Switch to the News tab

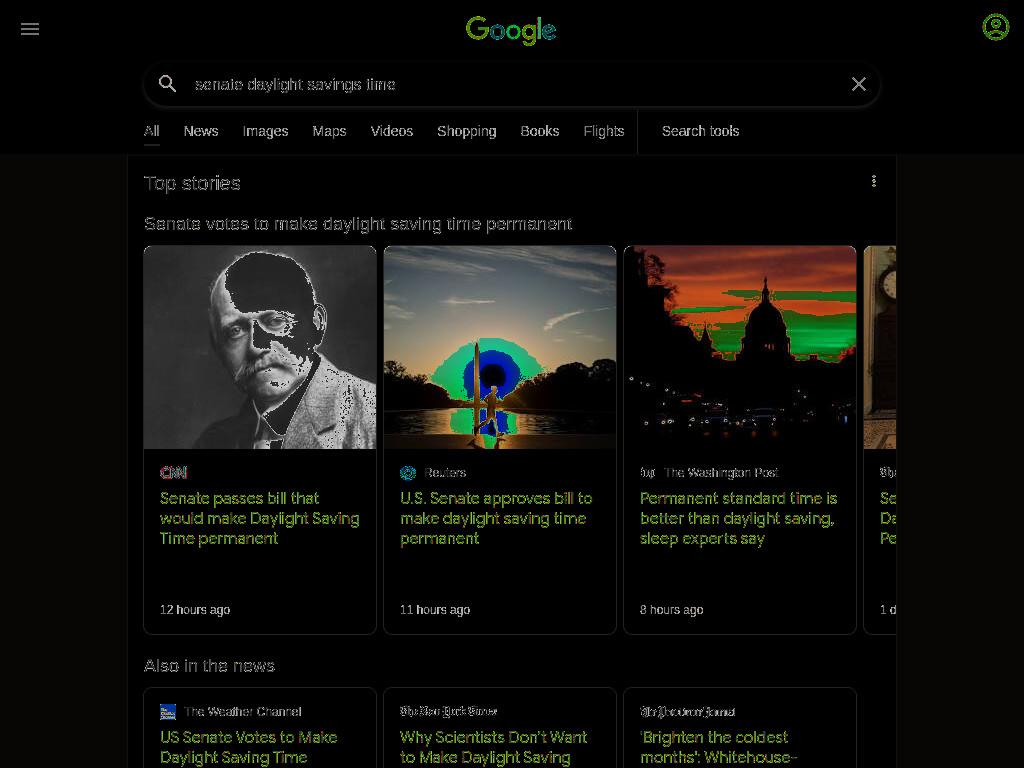[x=200, y=131]
